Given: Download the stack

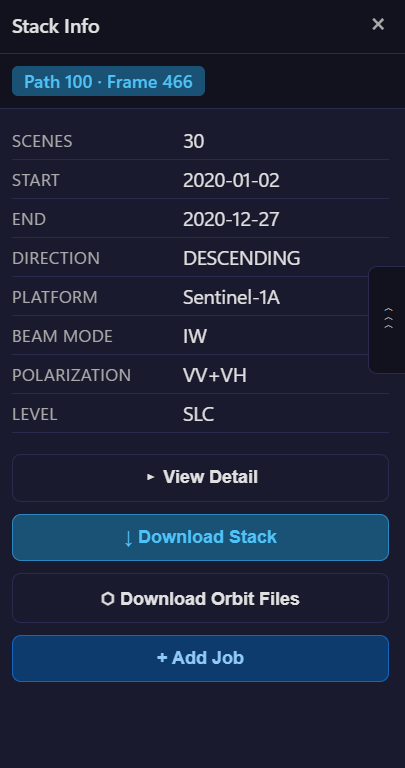Looking at the screenshot, I should 200,537.
